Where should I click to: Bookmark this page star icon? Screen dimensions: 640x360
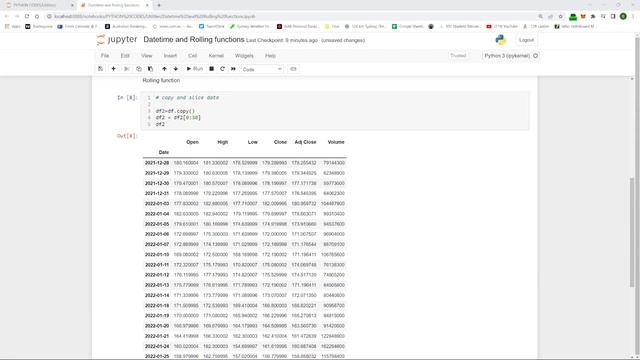(560, 16)
